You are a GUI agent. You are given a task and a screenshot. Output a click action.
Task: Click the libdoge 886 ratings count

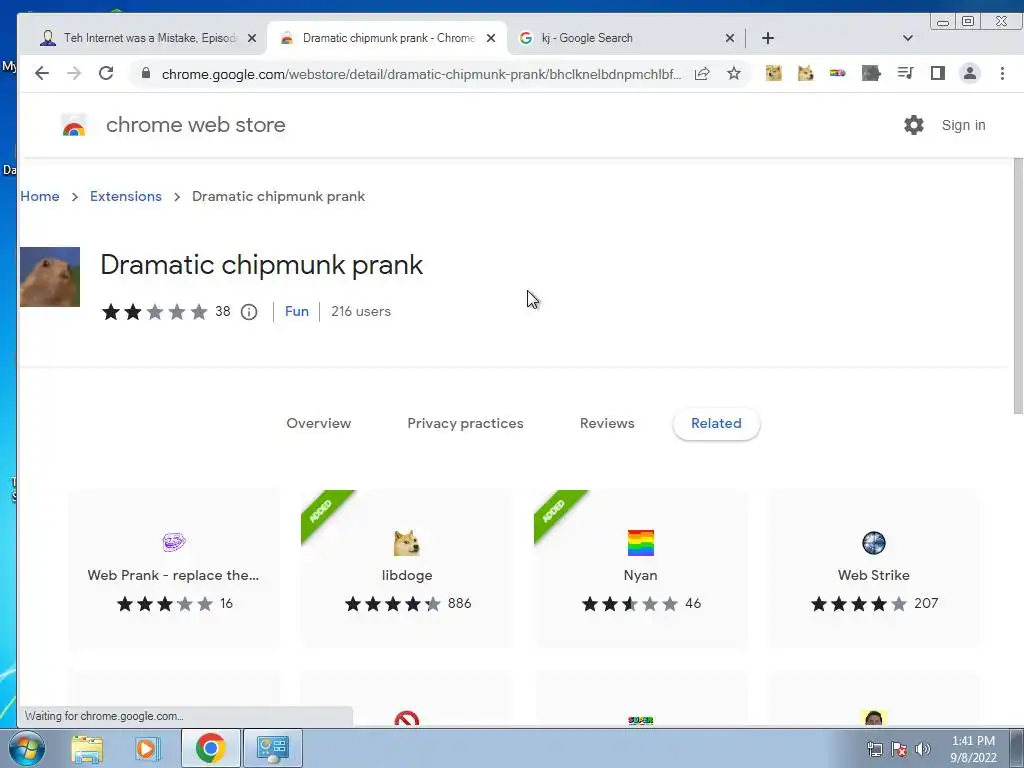[x=460, y=603]
